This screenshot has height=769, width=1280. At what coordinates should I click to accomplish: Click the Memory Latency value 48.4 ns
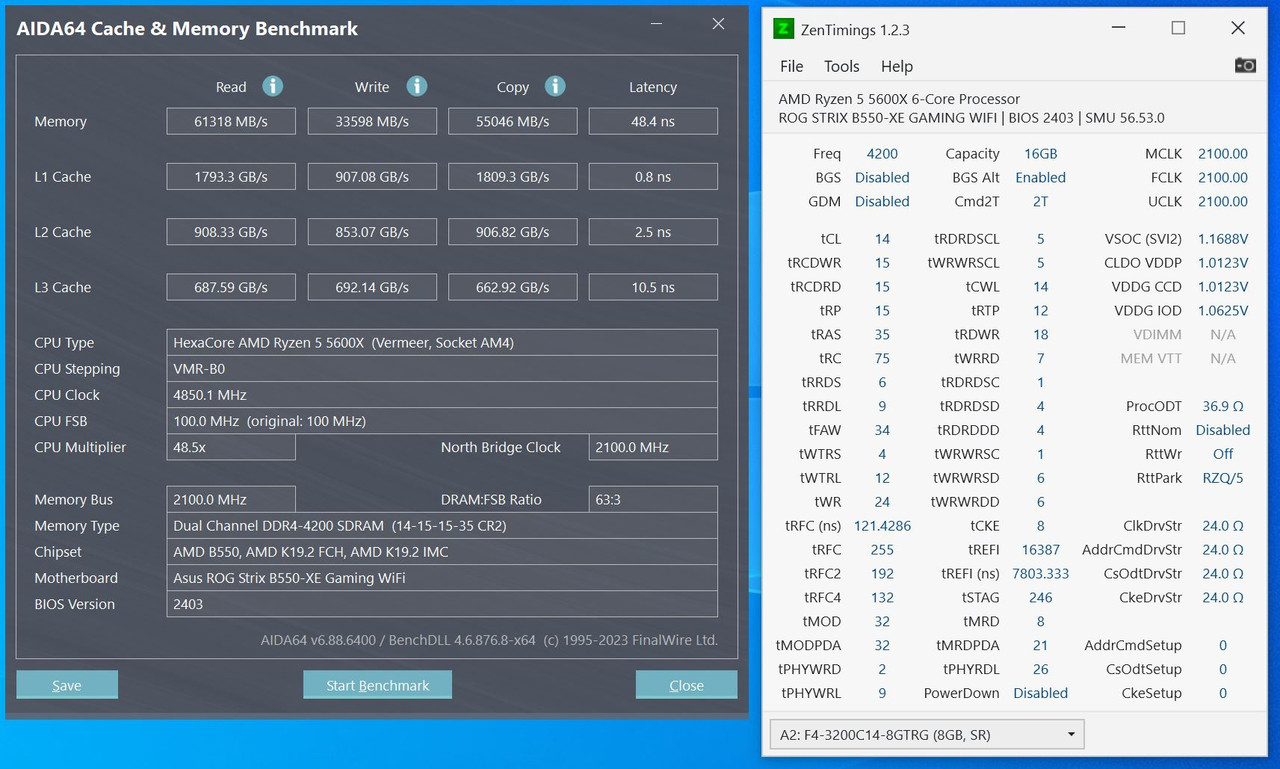click(x=653, y=121)
